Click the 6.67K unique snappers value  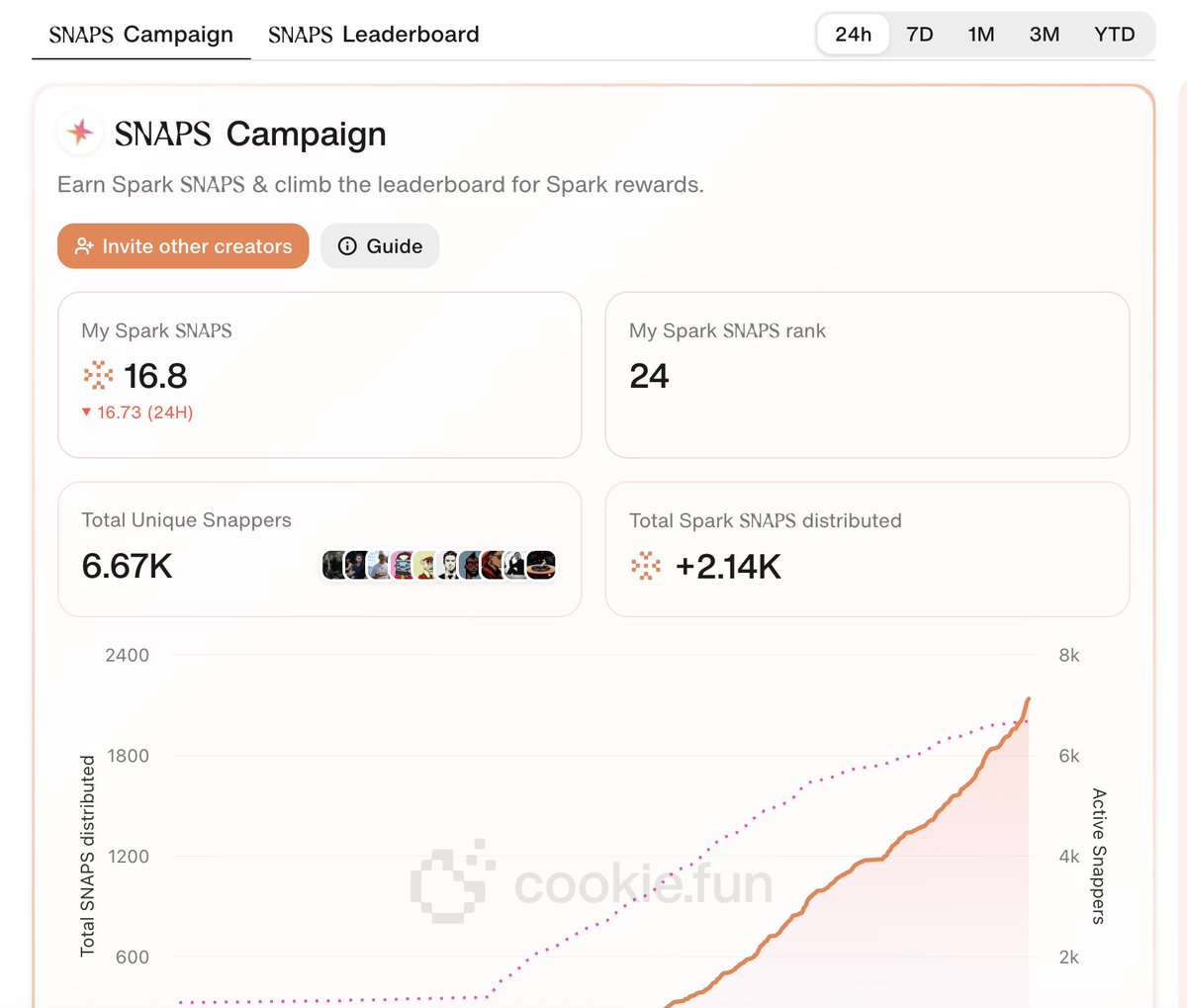[x=127, y=566]
